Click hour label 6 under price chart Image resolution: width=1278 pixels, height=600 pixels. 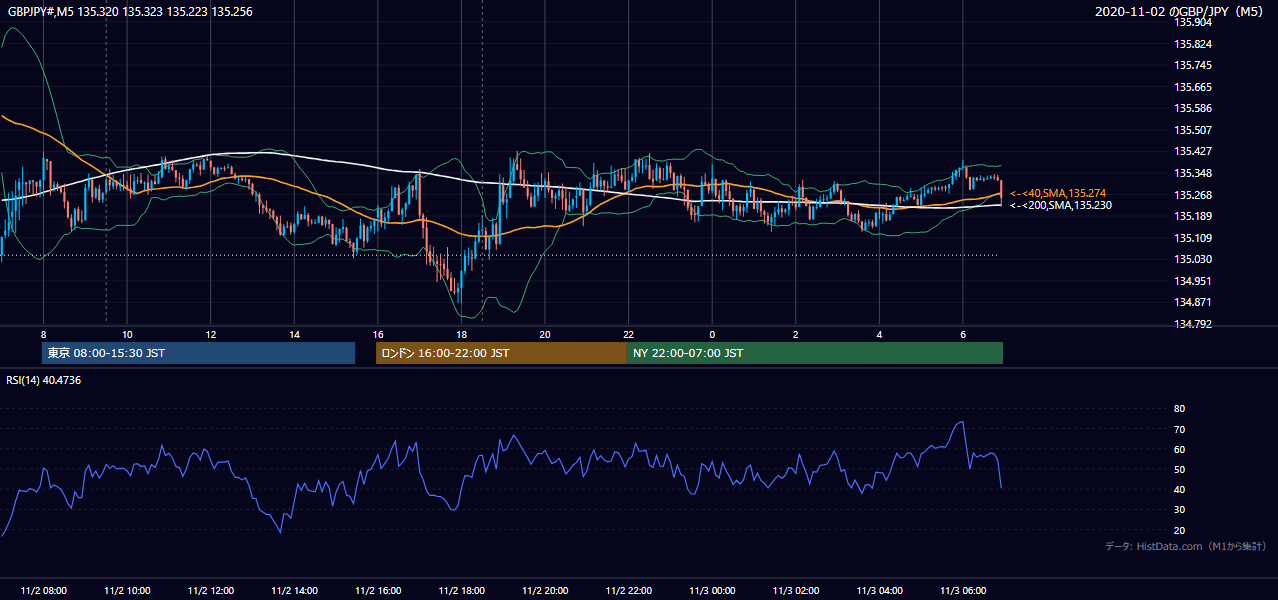point(963,334)
